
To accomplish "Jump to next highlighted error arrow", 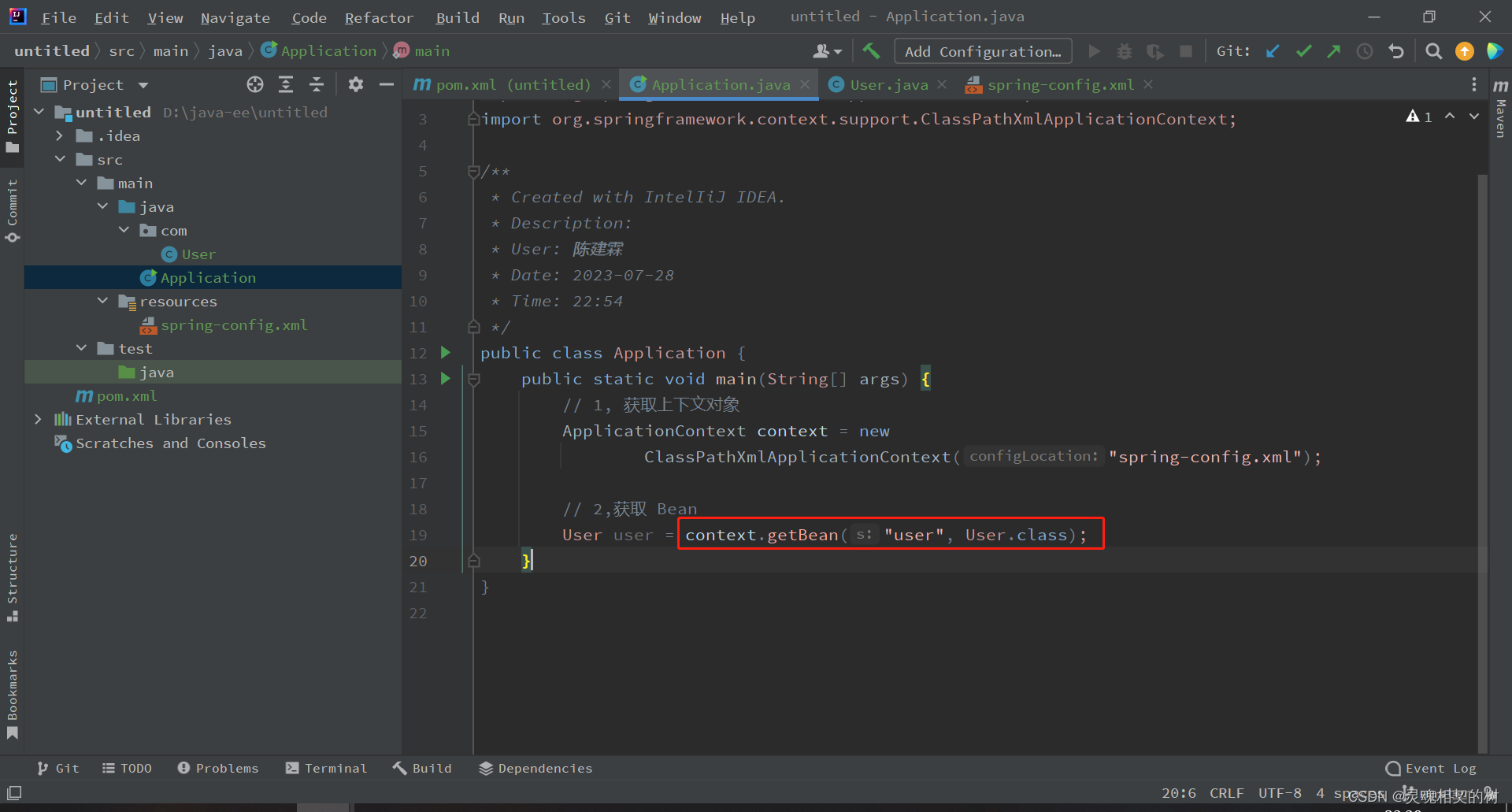I will coord(1474,117).
